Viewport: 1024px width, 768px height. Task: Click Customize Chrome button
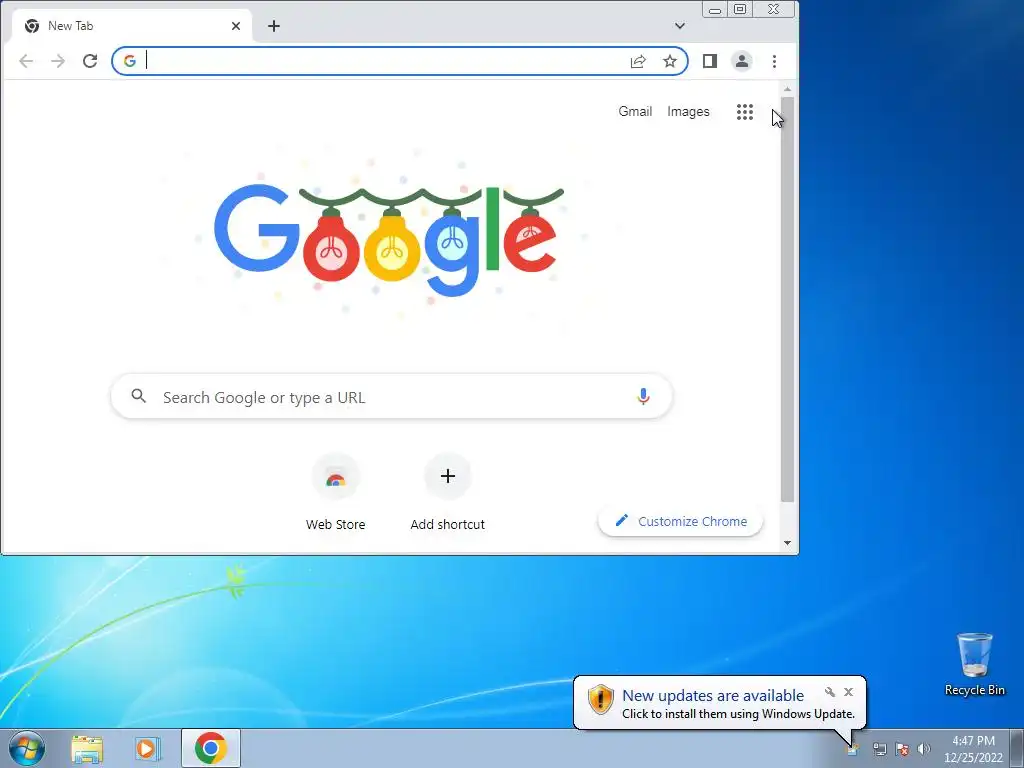tap(680, 521)
